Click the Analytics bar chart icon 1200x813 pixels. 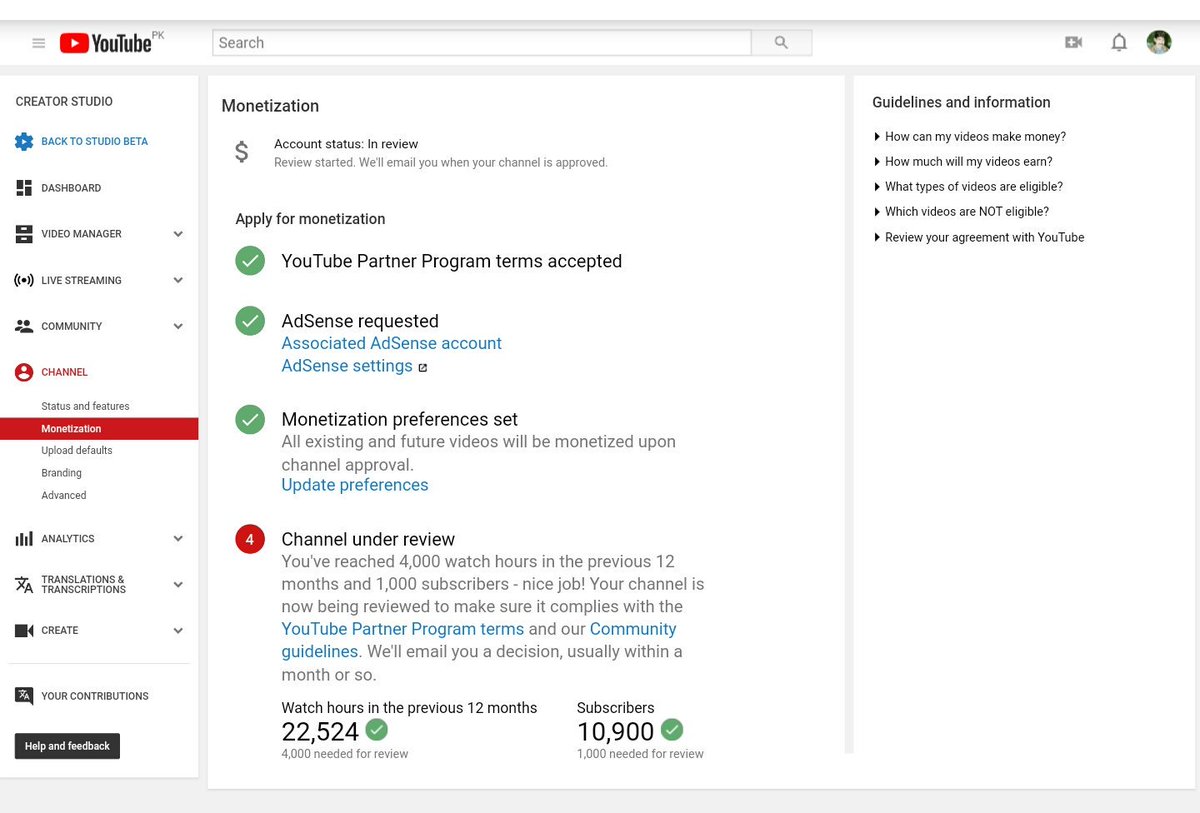click(x=24, y=539)
